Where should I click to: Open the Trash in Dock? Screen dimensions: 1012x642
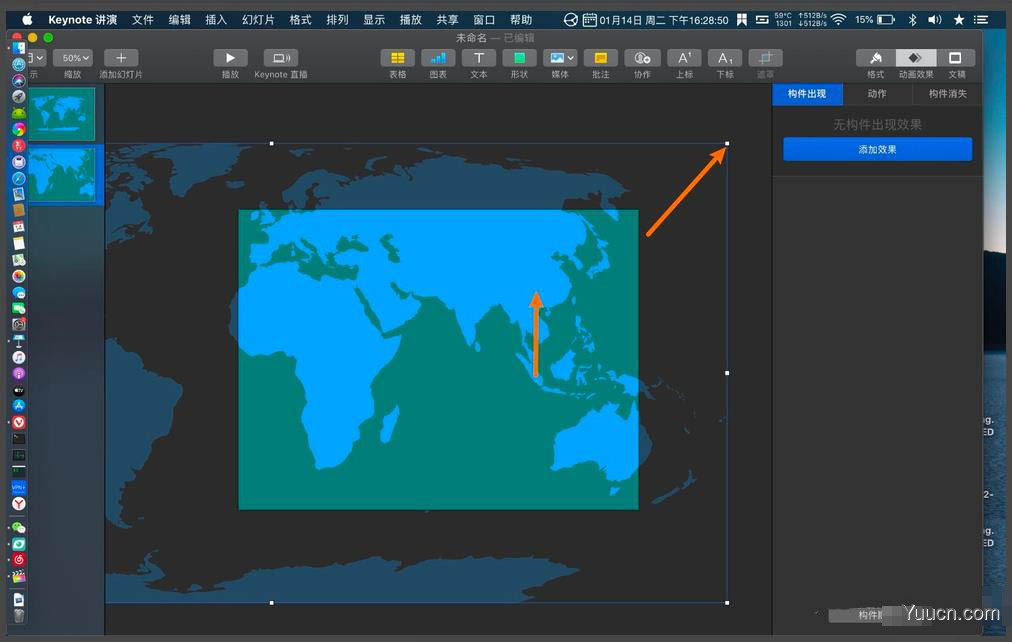[x=19, y=616]
